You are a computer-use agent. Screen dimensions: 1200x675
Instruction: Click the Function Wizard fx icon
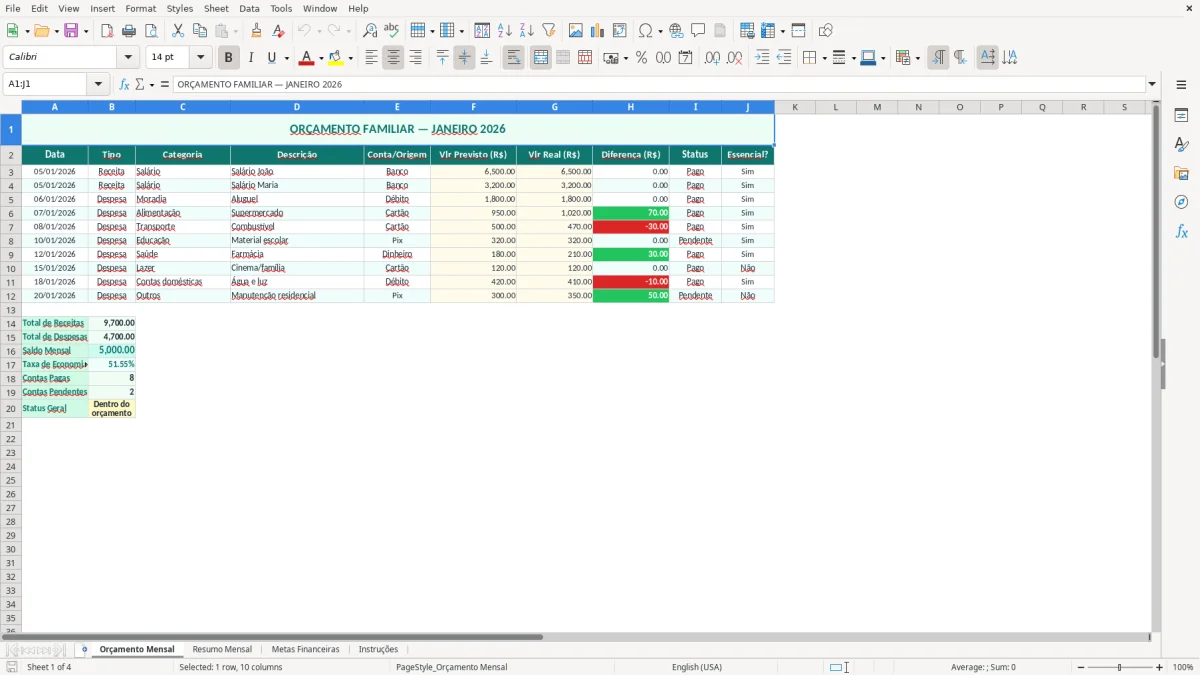(x=124, y=84)
